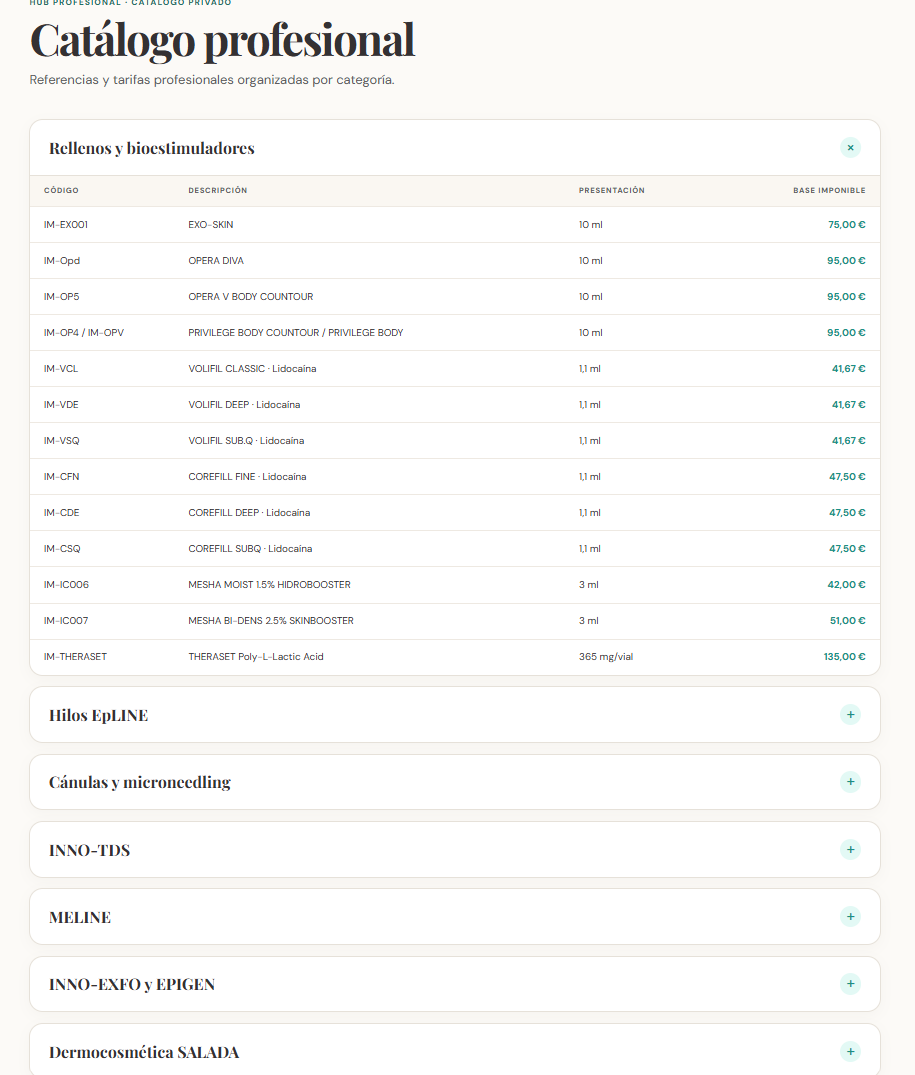Expand Hilos EpLINE using its plus icon
915x1075 pixels.
[x=850, y=714]
